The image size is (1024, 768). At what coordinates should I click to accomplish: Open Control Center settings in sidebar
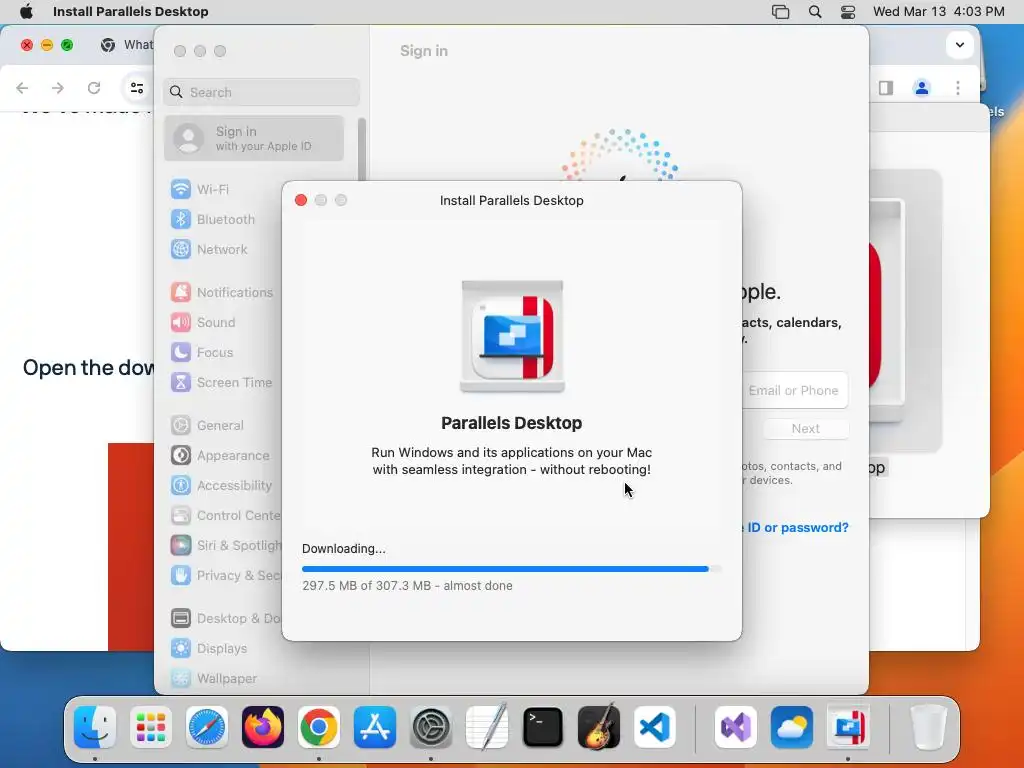225,516
